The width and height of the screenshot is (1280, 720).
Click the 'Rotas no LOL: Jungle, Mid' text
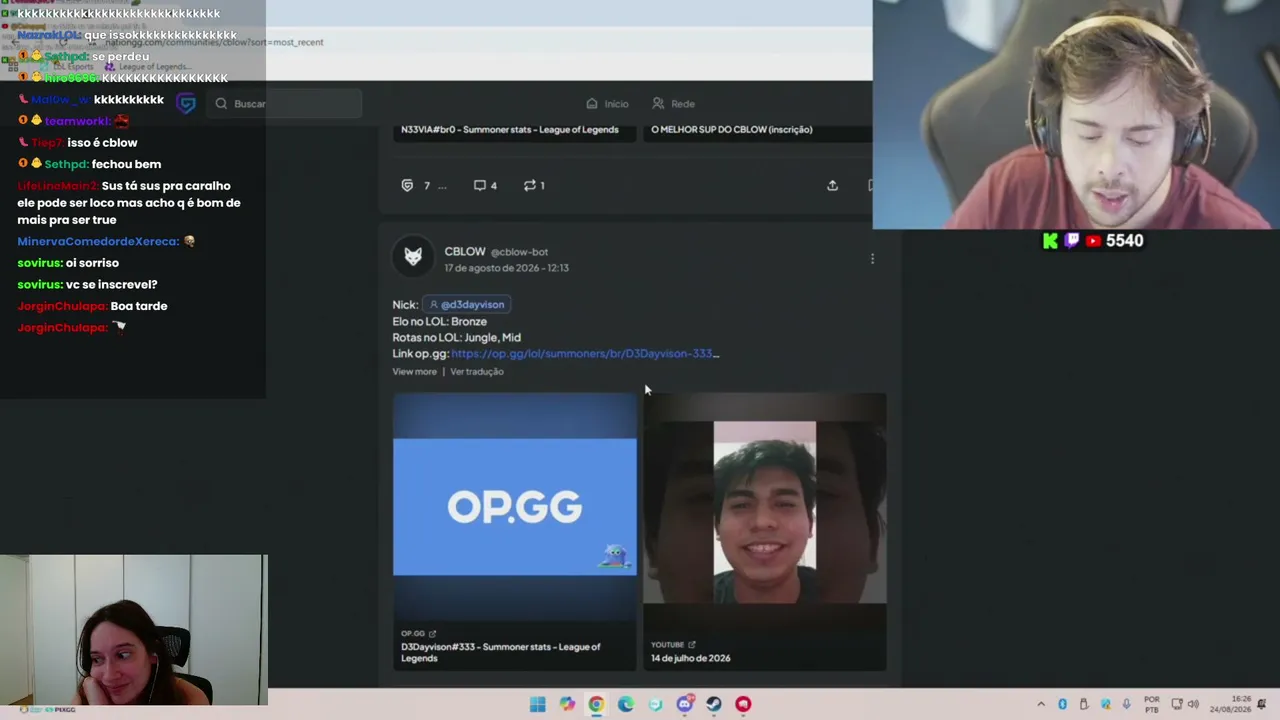point(456,337)
